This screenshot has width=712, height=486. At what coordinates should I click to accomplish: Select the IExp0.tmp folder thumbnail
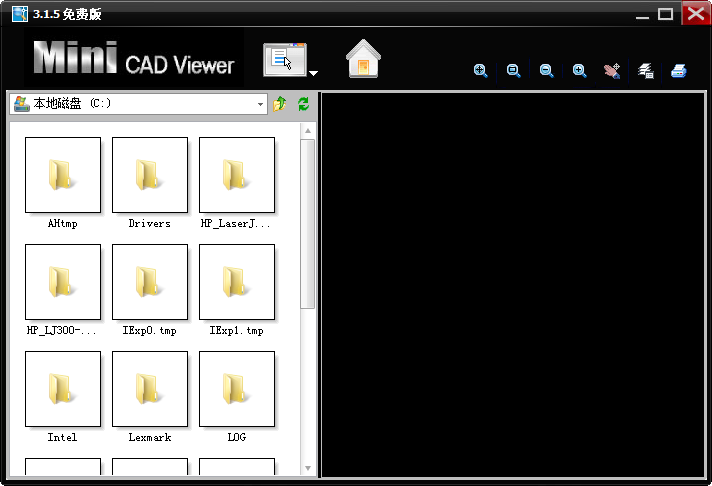click(150, 282)
